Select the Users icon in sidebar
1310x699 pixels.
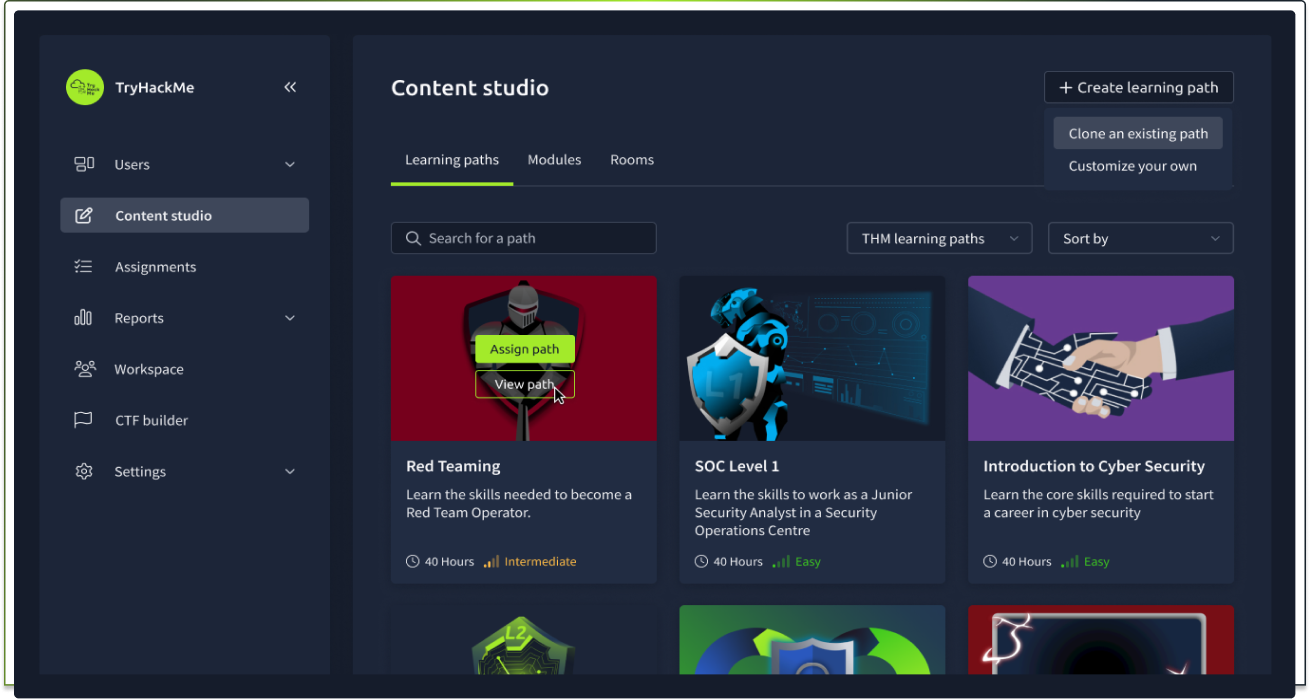click(85, 164)
